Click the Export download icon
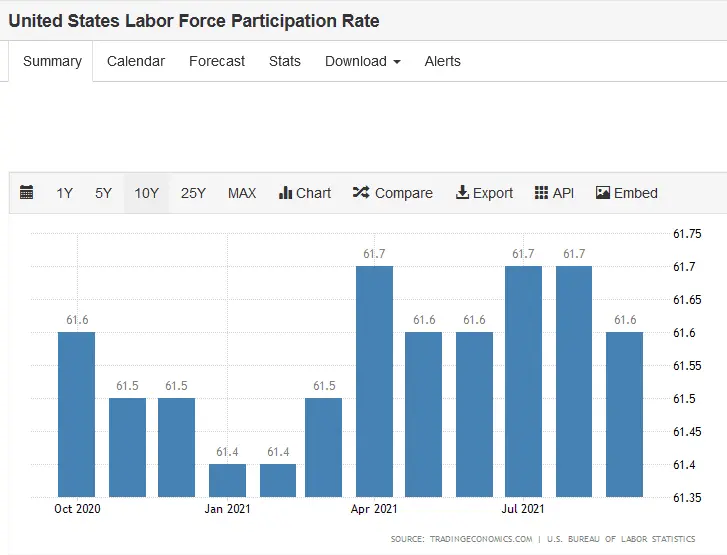This screenshot has height=555, width=727. click(x=462, y=193)
